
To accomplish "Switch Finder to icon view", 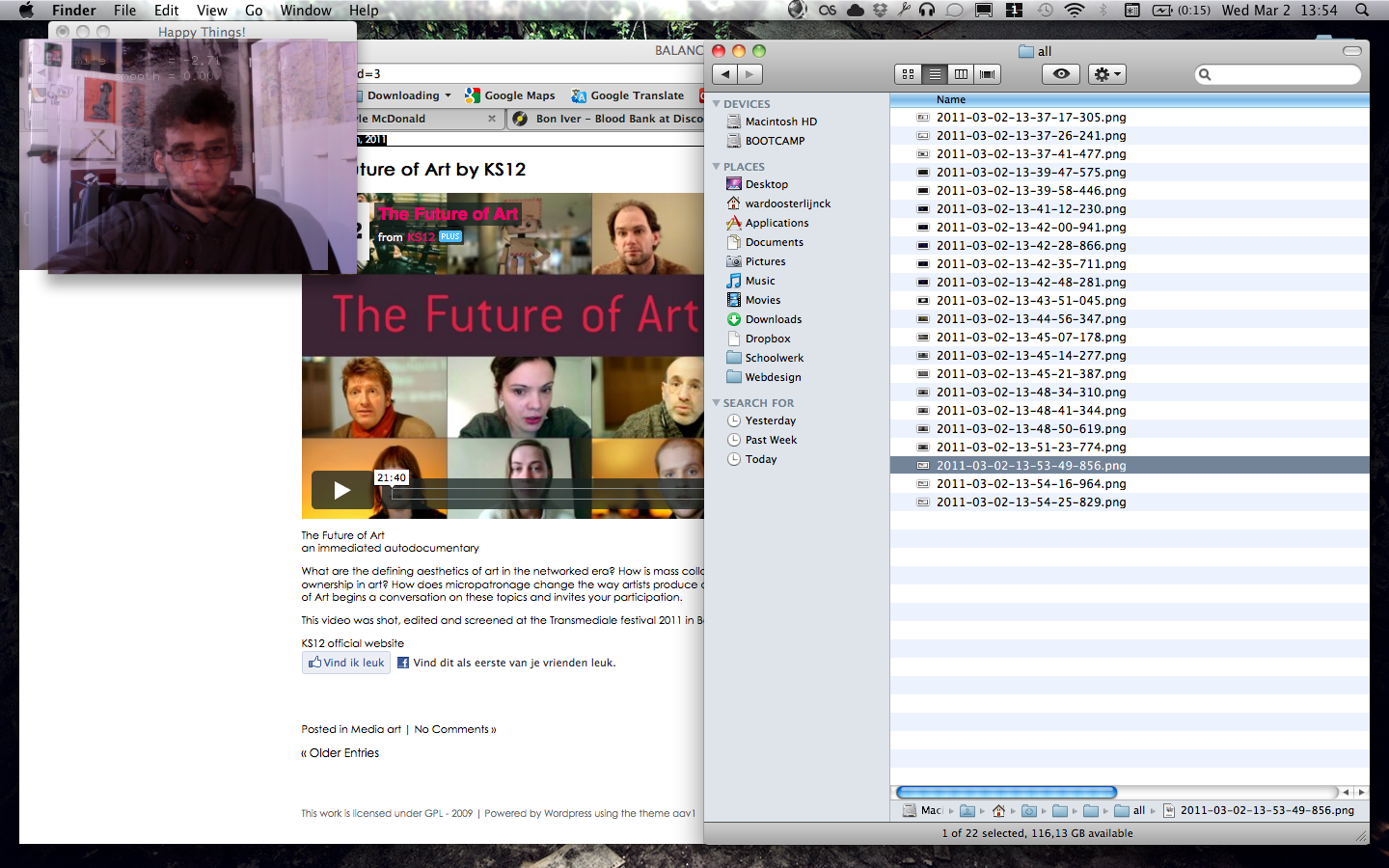I will [x=908, y=74].
